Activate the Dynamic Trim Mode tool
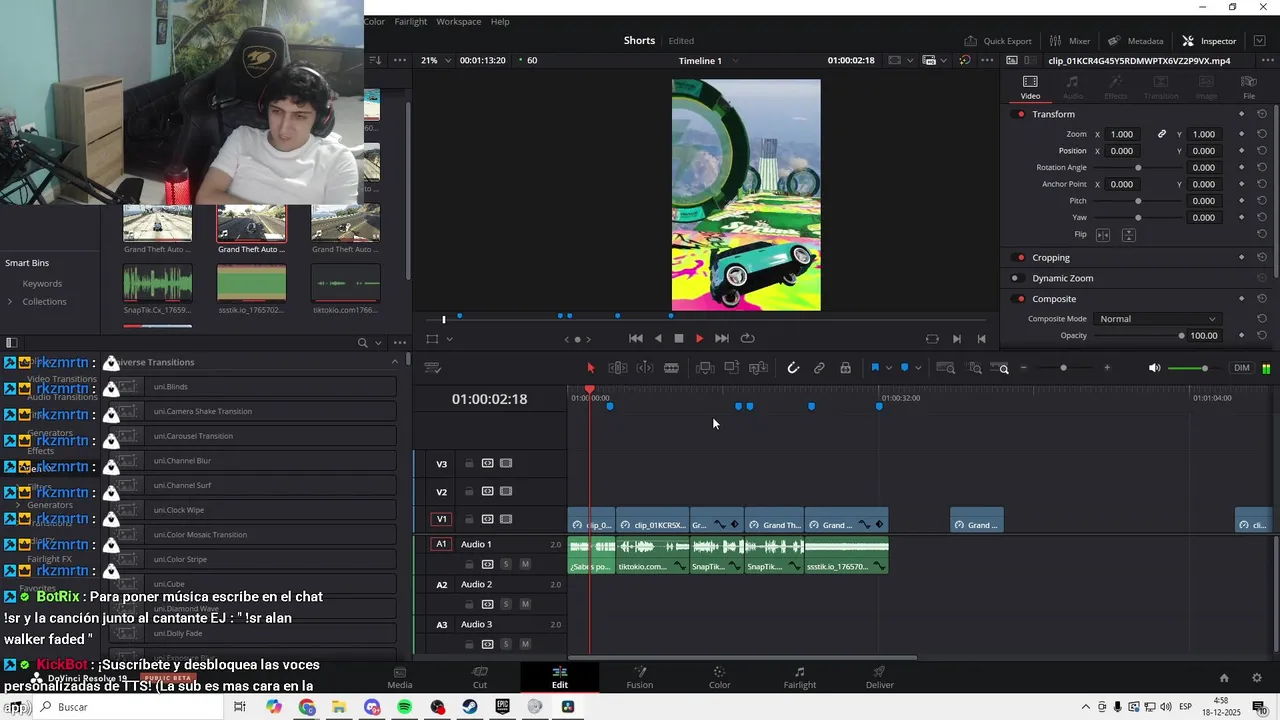The image size is (1280, 720). (x=645, y=368)
